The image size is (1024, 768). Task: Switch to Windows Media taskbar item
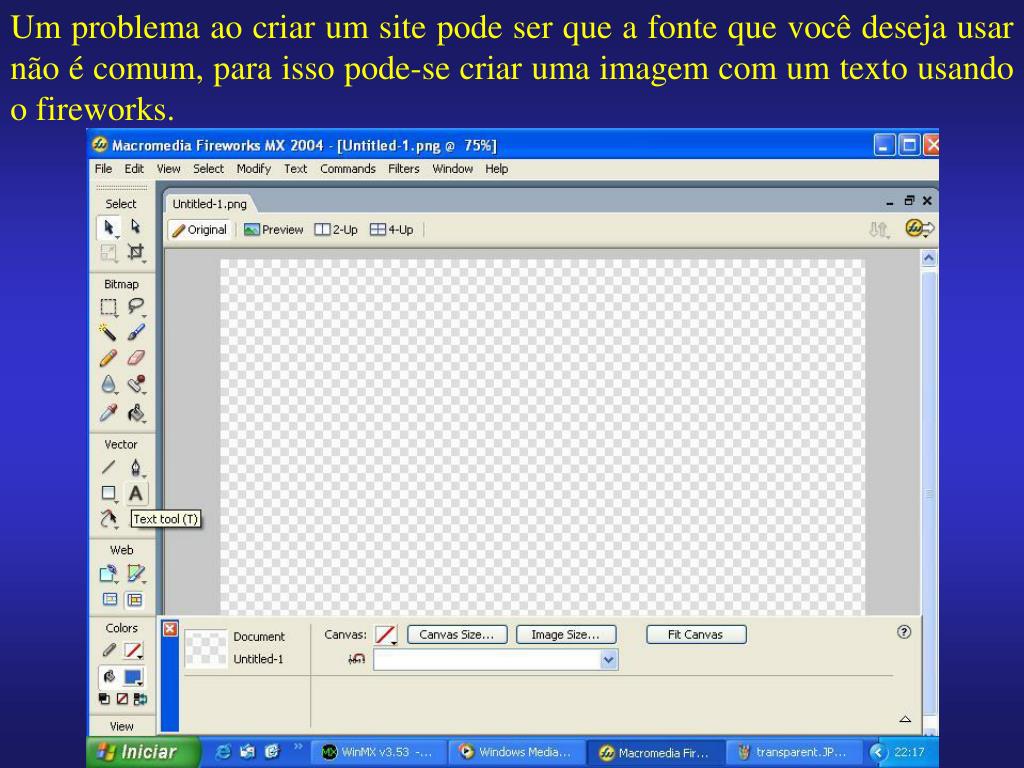(x=516, y=752)
